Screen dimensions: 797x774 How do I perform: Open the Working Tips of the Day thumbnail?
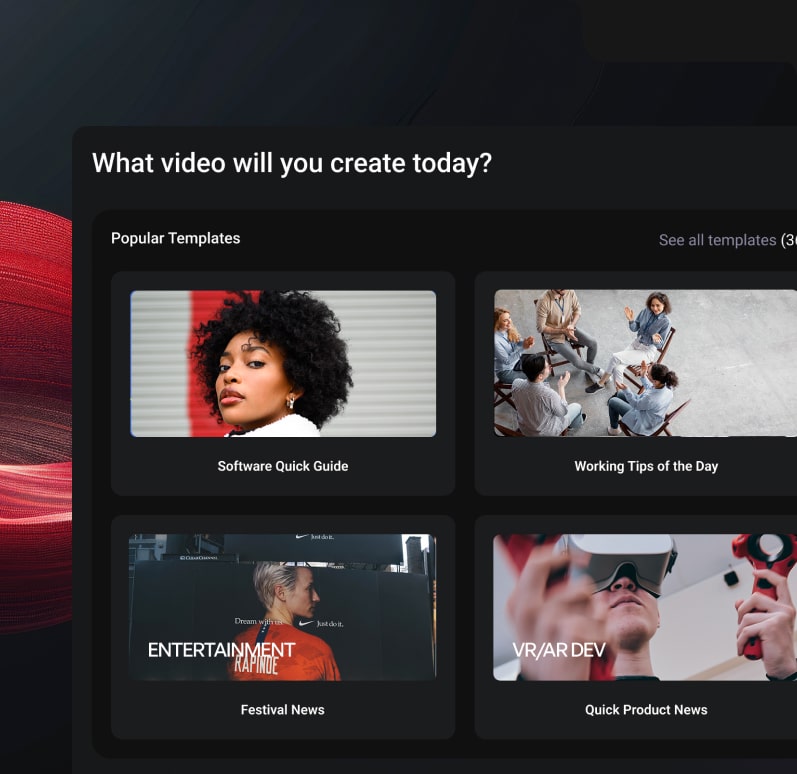[x=645, y=363]
